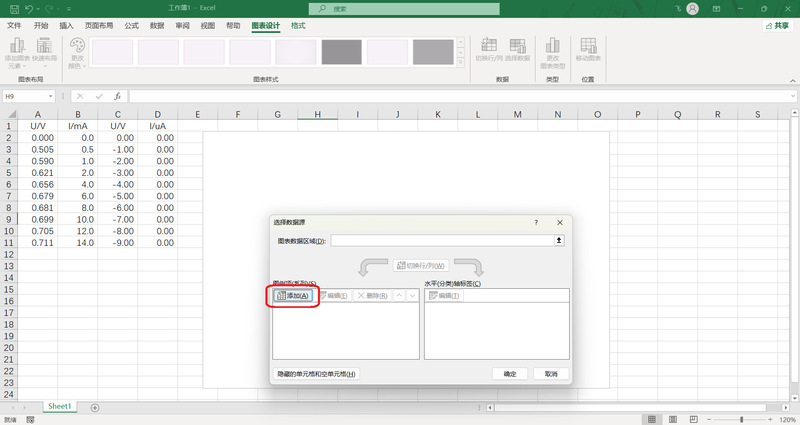Click the formula bar input field
The width and height of the screenshot is (800, 425).
coord(459,96)
